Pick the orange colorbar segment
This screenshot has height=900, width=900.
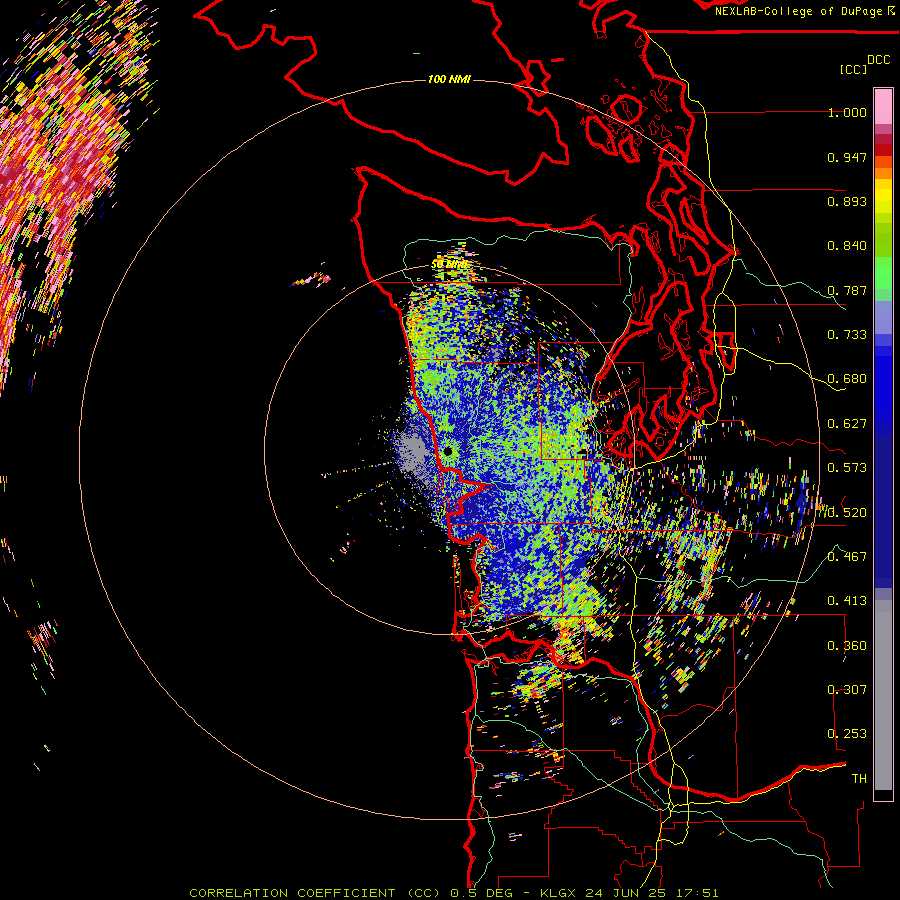tap(883, 173)
